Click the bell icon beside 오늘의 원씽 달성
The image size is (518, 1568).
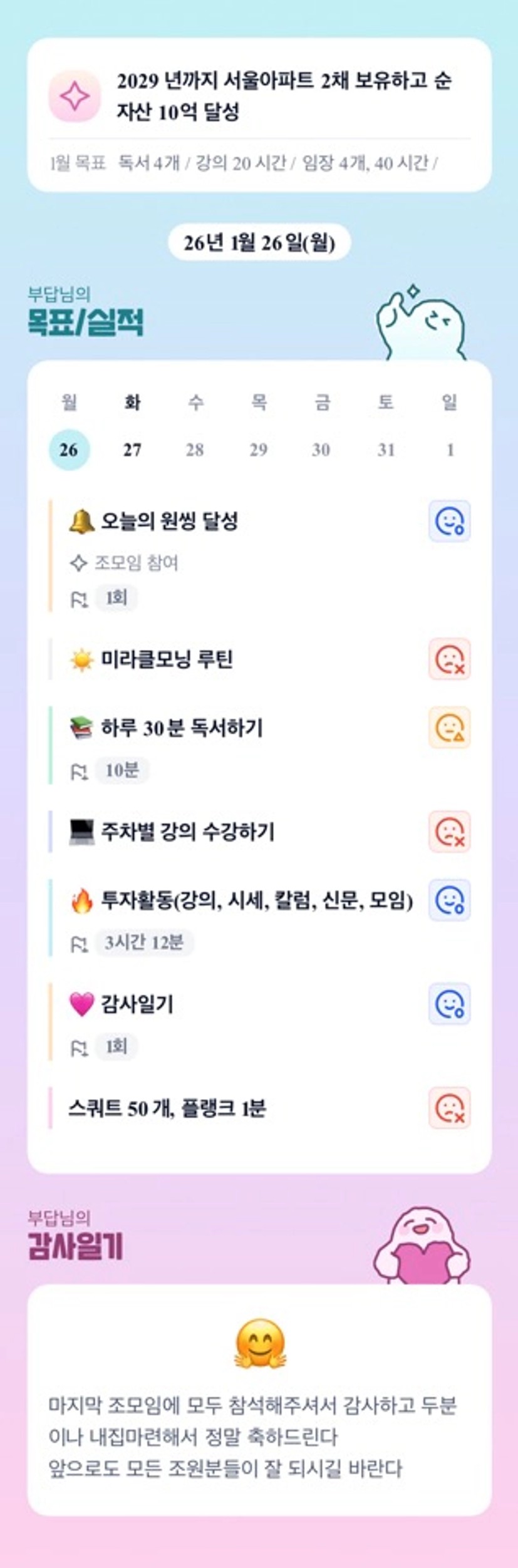pos(81,521)
